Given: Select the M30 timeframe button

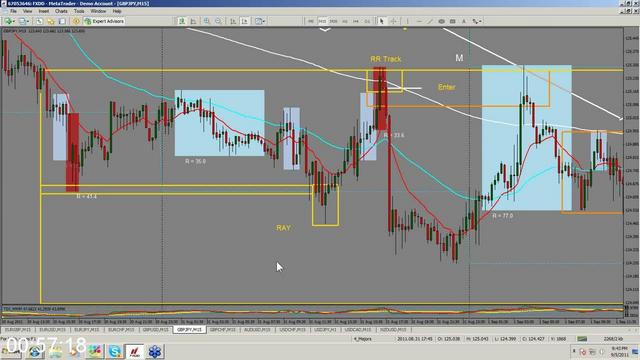Looking at the screenshot, I should [x=333, y=21].
